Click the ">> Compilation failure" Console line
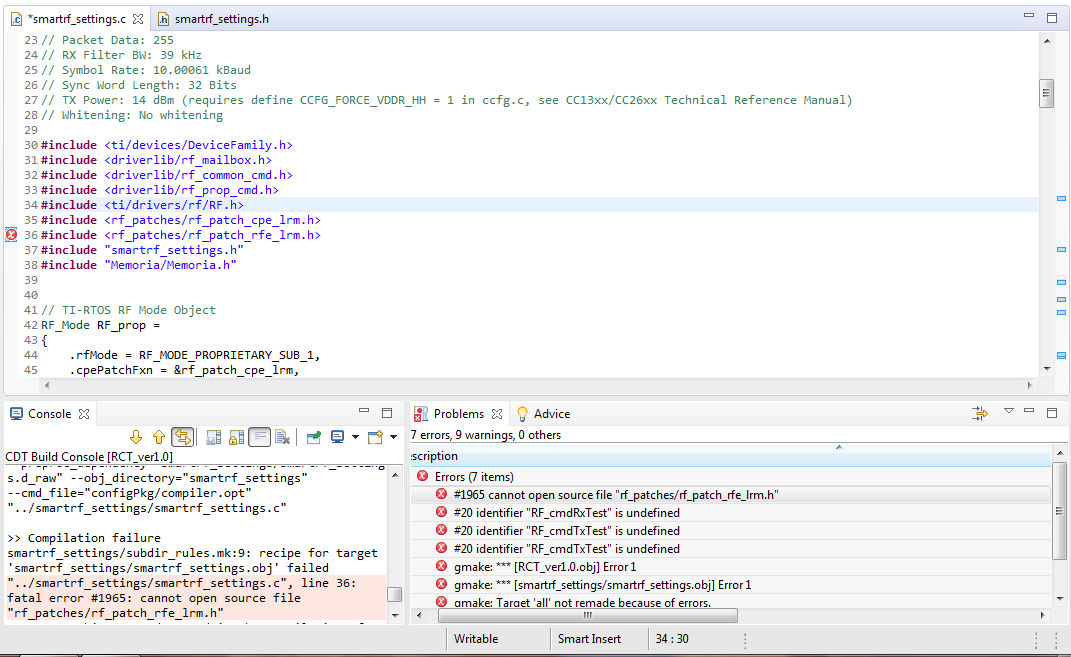 84,538
